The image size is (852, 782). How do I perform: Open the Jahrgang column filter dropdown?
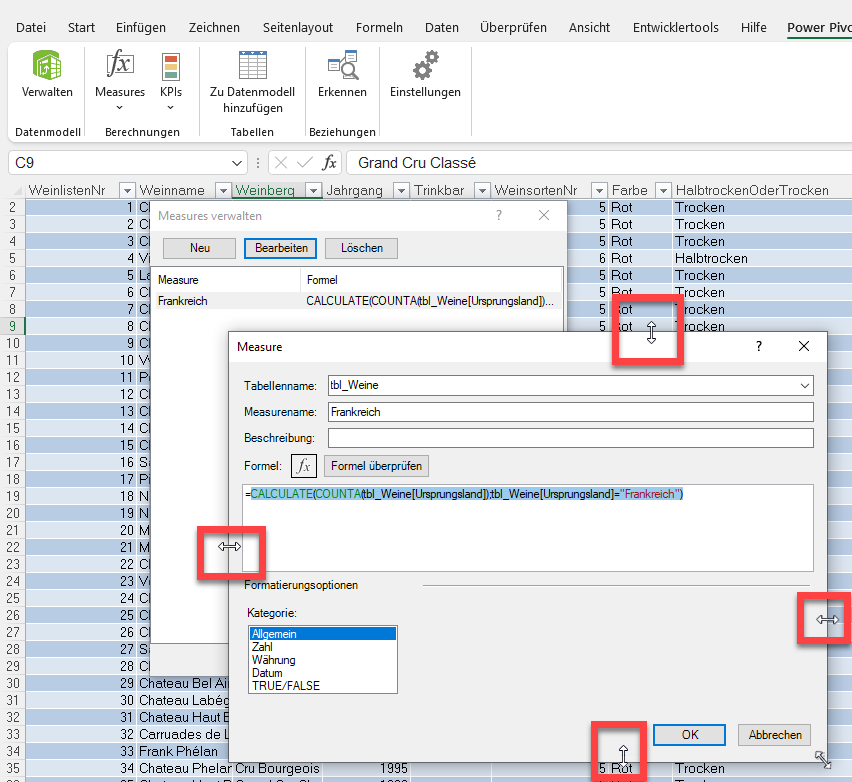pos(400,190)
